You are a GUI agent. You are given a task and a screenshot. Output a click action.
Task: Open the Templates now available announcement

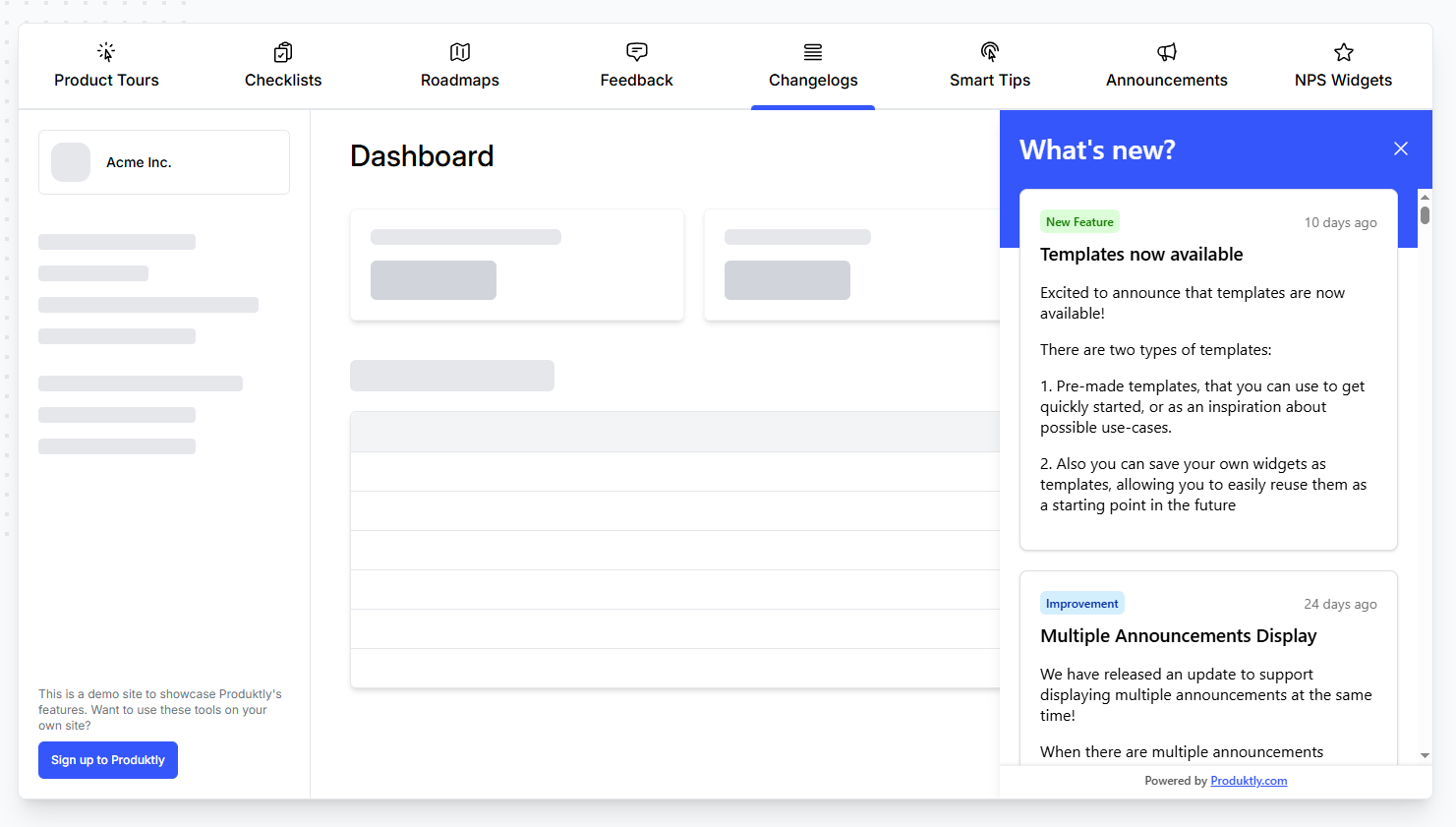pyautogui.click(x=1141, y=254)
